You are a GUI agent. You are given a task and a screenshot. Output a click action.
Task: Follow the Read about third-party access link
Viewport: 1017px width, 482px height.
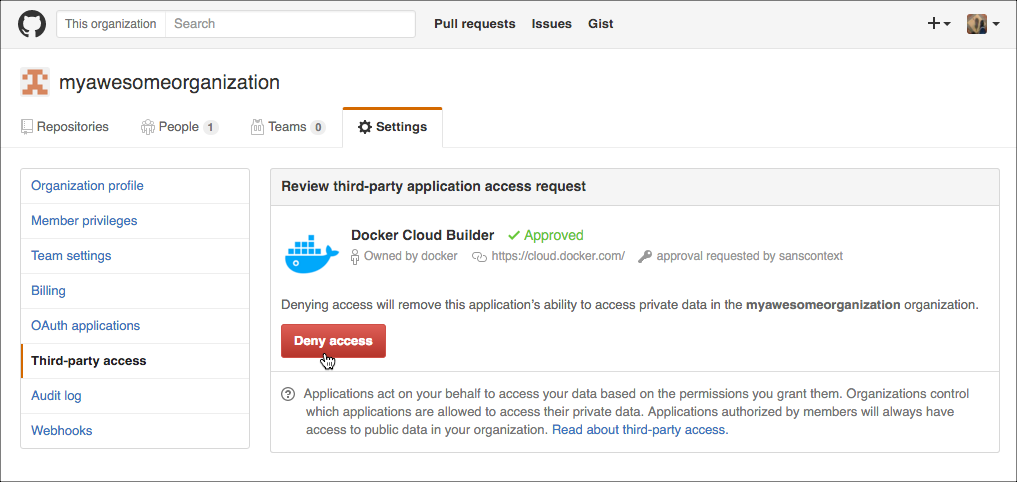pos(640,430)
